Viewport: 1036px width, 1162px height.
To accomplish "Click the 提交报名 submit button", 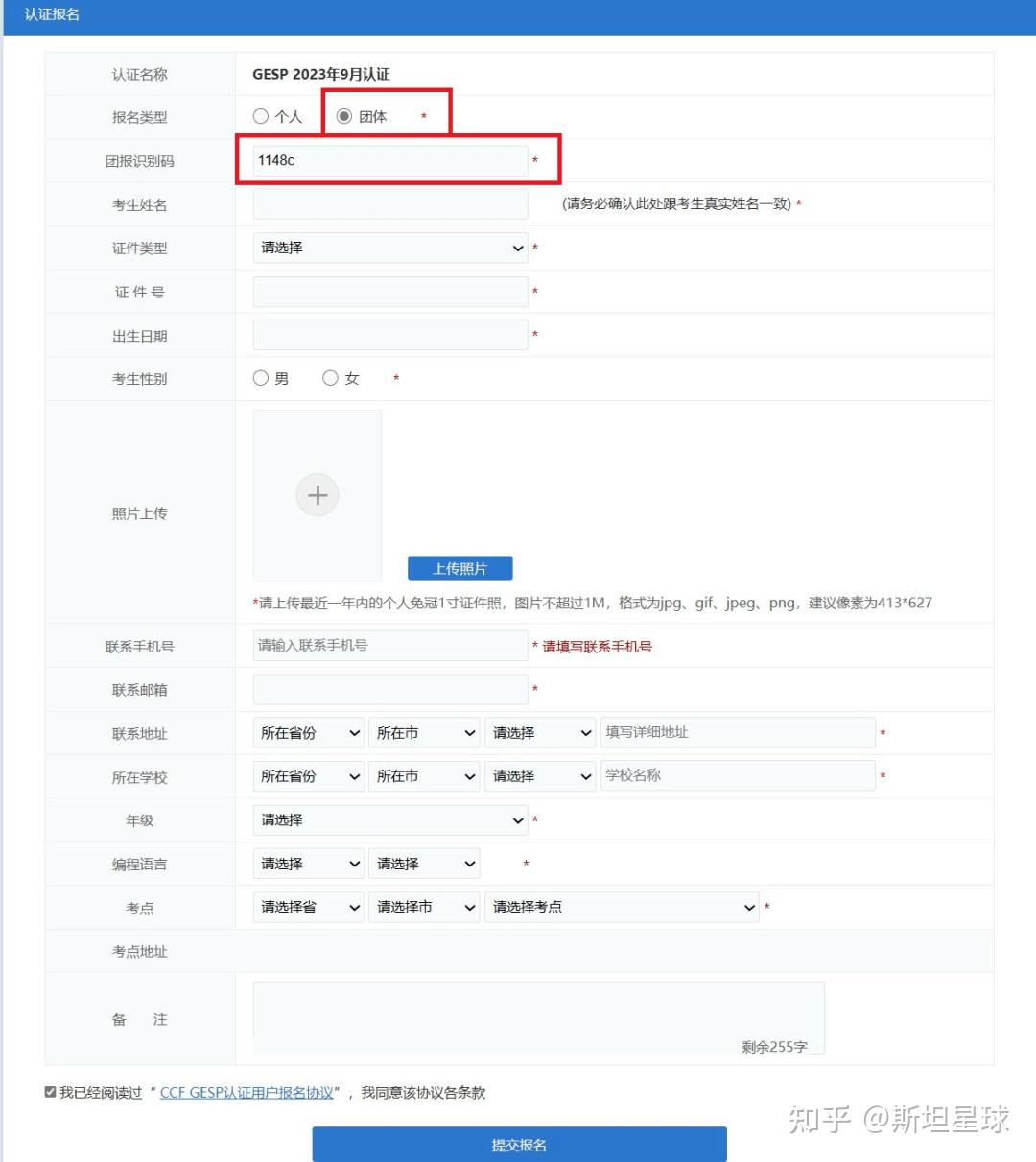I will [x=518, y=1144].
